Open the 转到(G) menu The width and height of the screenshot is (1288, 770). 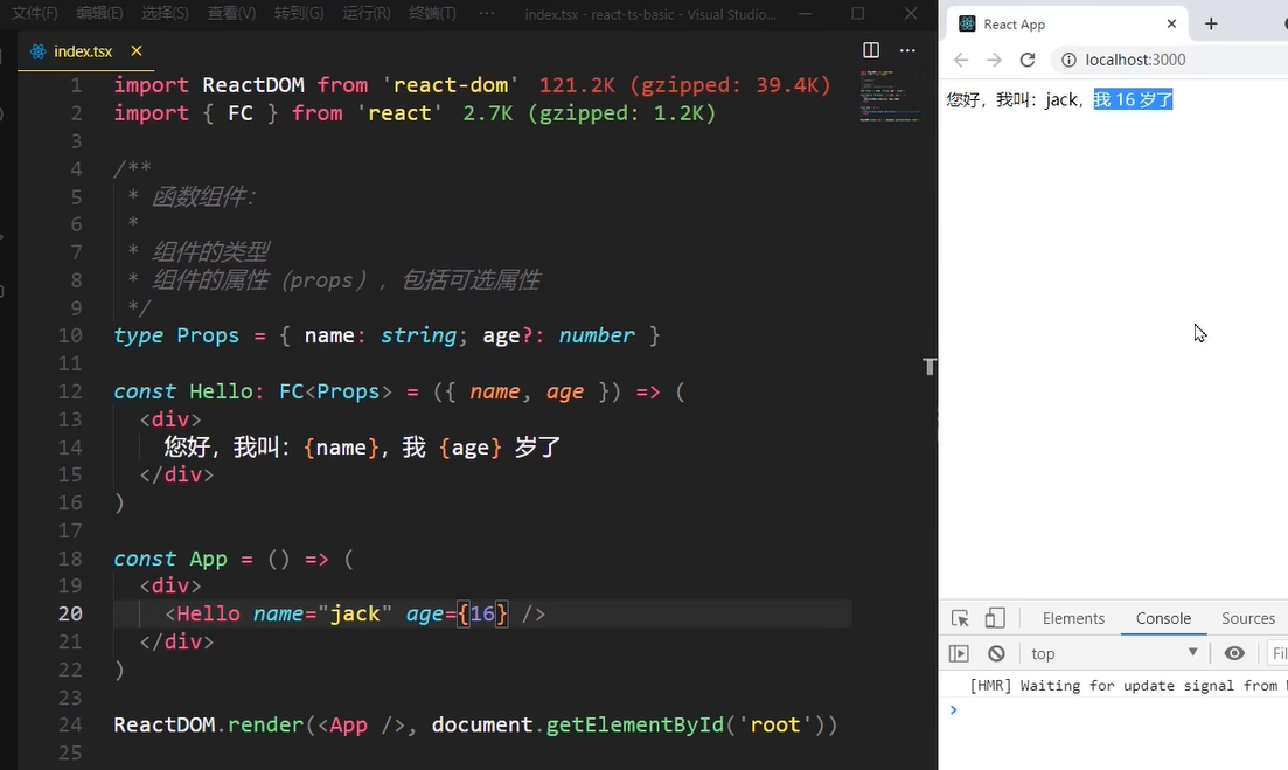click(299, 14)
